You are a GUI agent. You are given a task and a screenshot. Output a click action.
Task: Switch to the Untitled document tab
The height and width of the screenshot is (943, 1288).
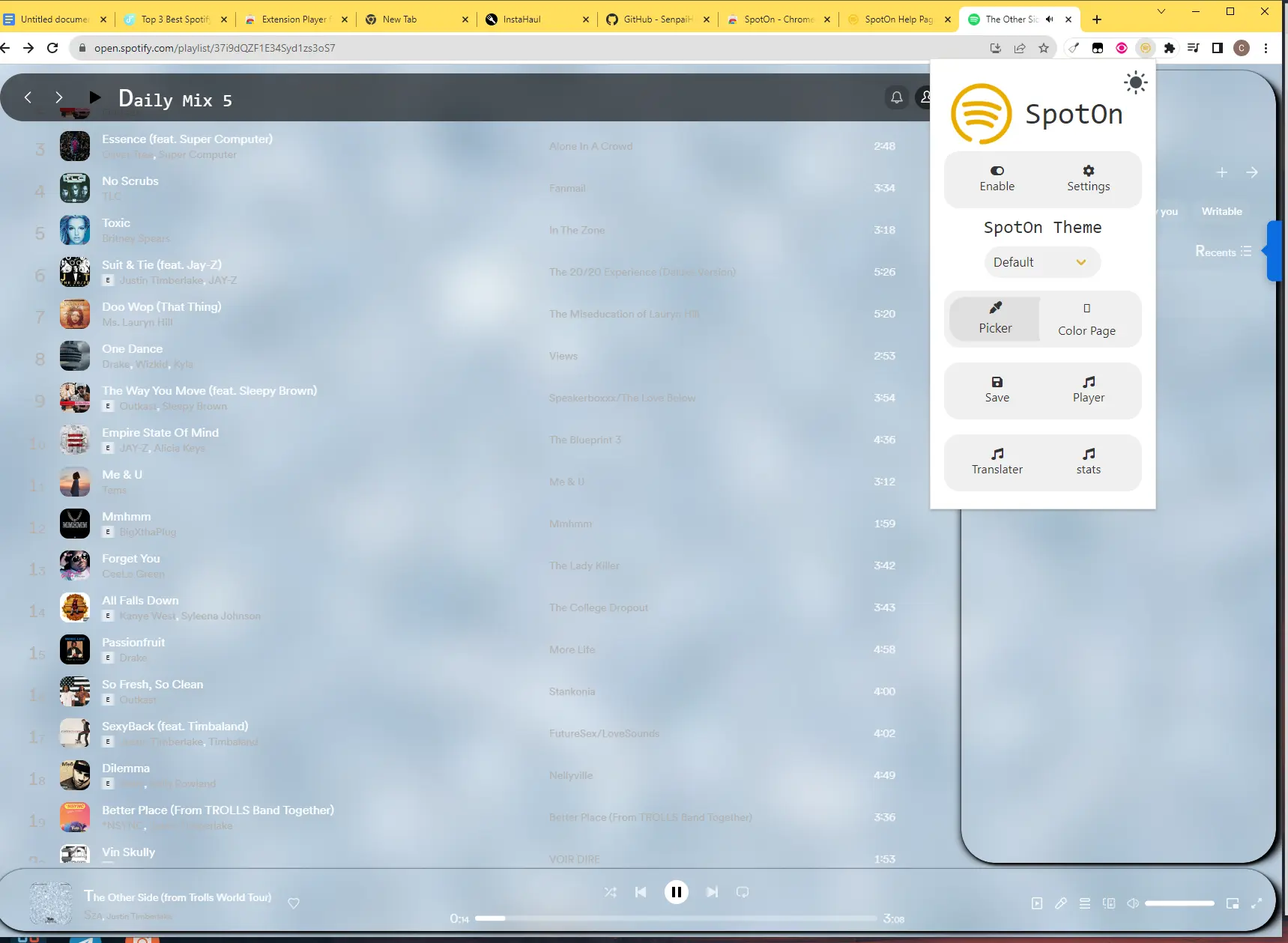54,19
